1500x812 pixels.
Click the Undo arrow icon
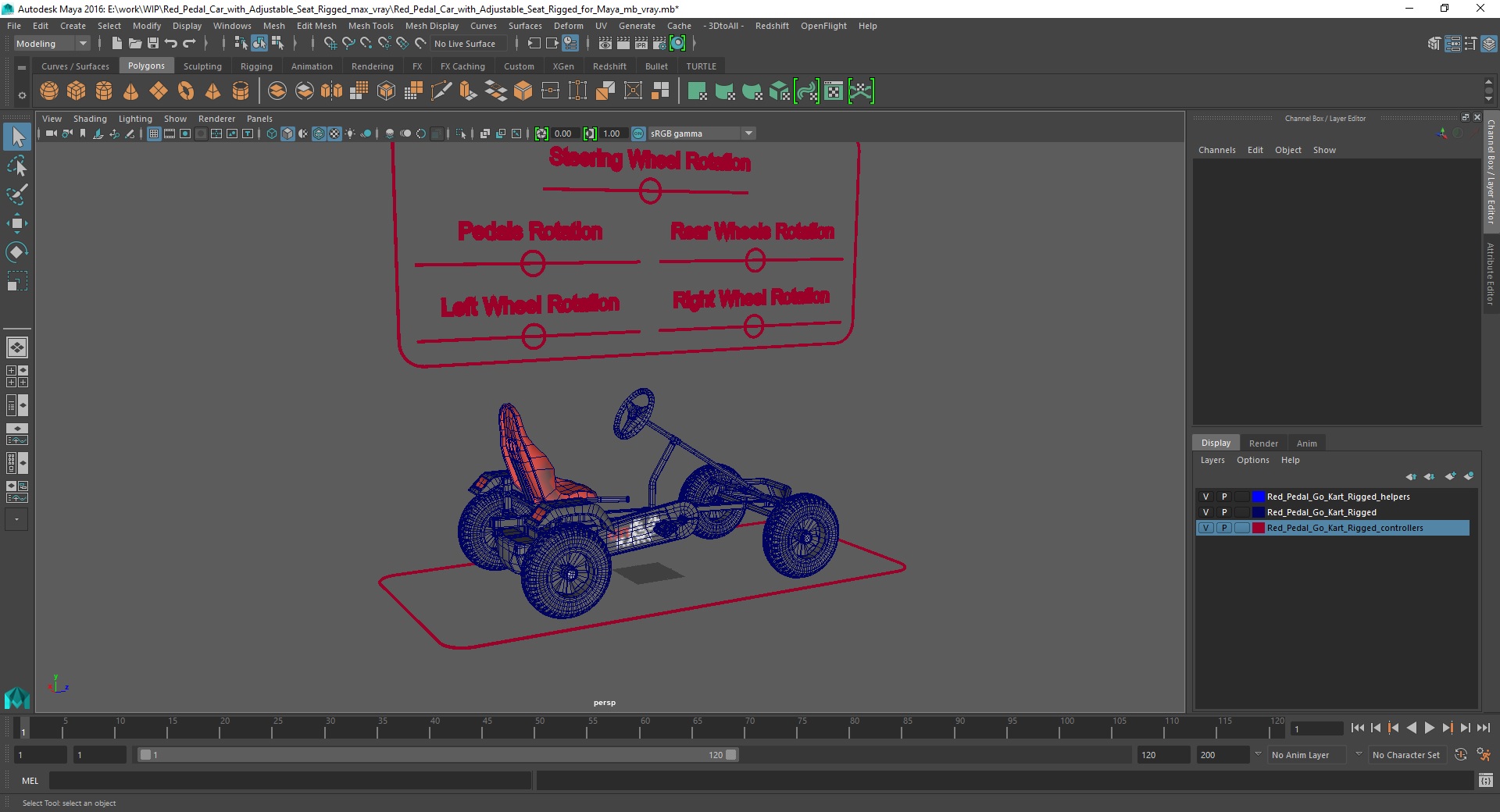(x=171, y=44)
